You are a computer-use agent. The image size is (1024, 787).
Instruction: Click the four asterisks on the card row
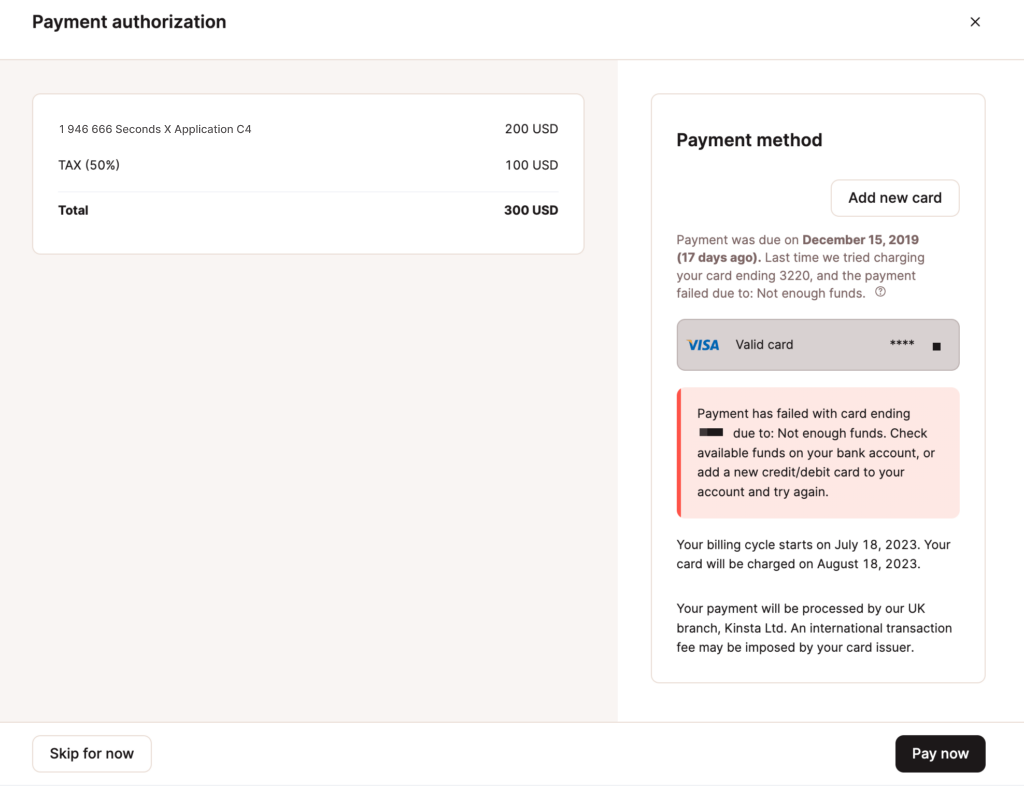[x=902, y=344]
